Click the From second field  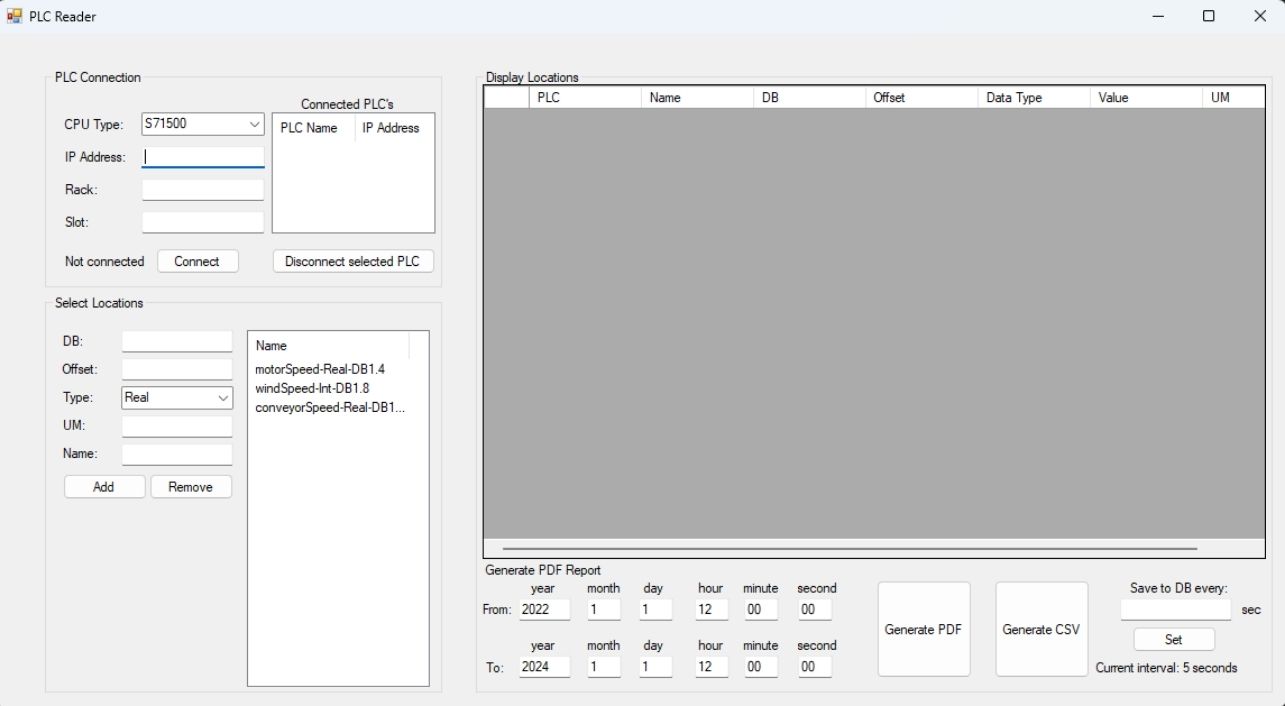pyautogui.click(x=815, y=609)
